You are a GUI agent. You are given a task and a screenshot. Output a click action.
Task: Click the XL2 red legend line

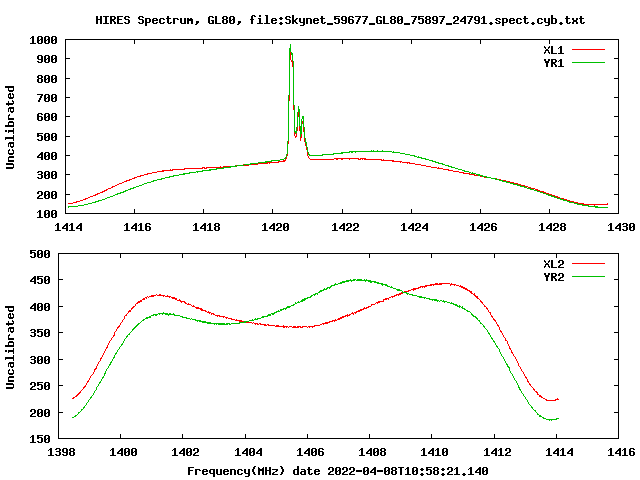[588, 264]
